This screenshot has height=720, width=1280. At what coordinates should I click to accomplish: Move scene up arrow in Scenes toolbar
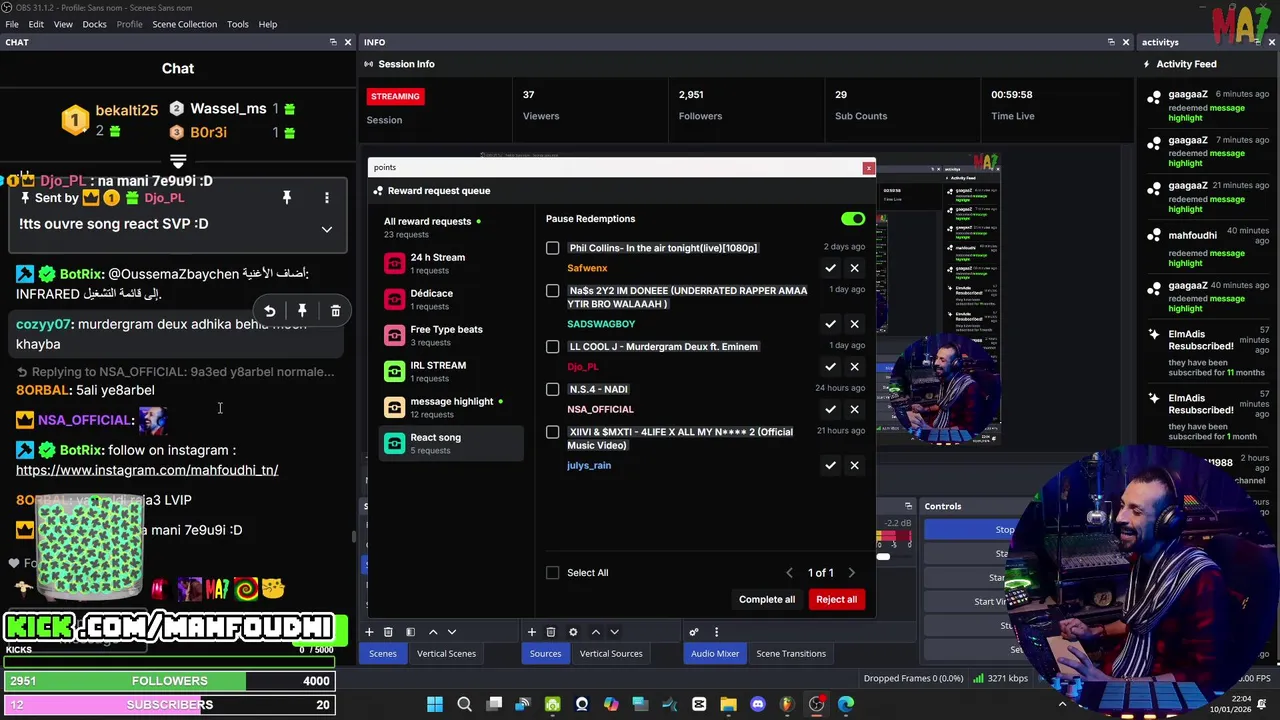(x=433, y=632)
